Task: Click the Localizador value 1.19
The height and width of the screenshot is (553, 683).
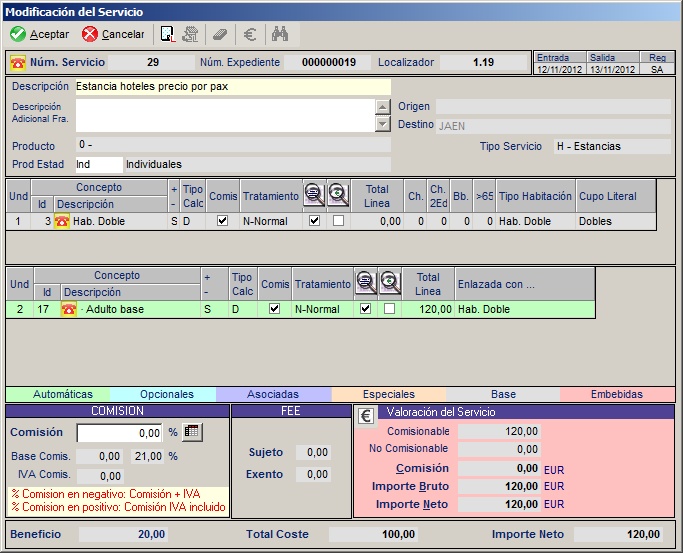Action: 484,62
